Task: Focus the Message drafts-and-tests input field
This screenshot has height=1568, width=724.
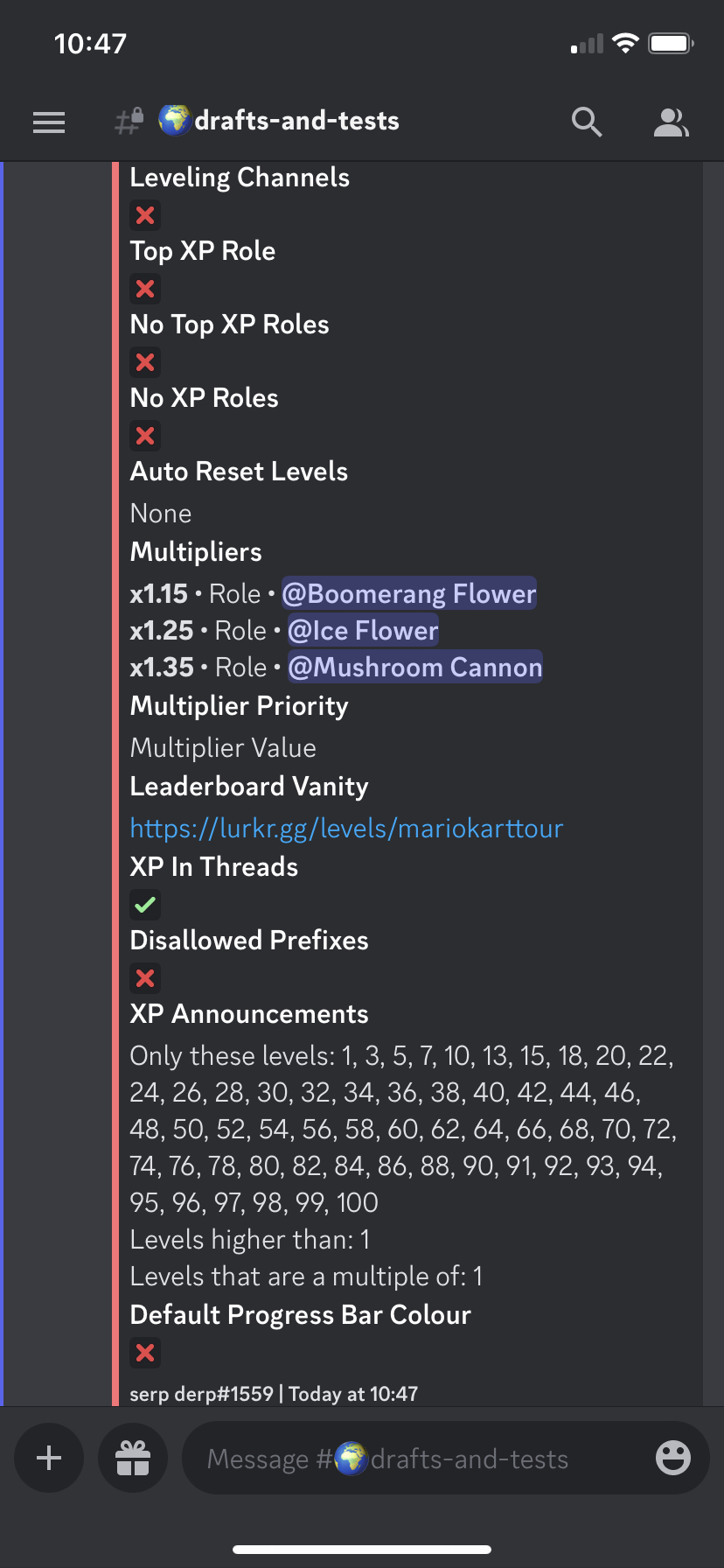Action: click(x=411, y=1459)
